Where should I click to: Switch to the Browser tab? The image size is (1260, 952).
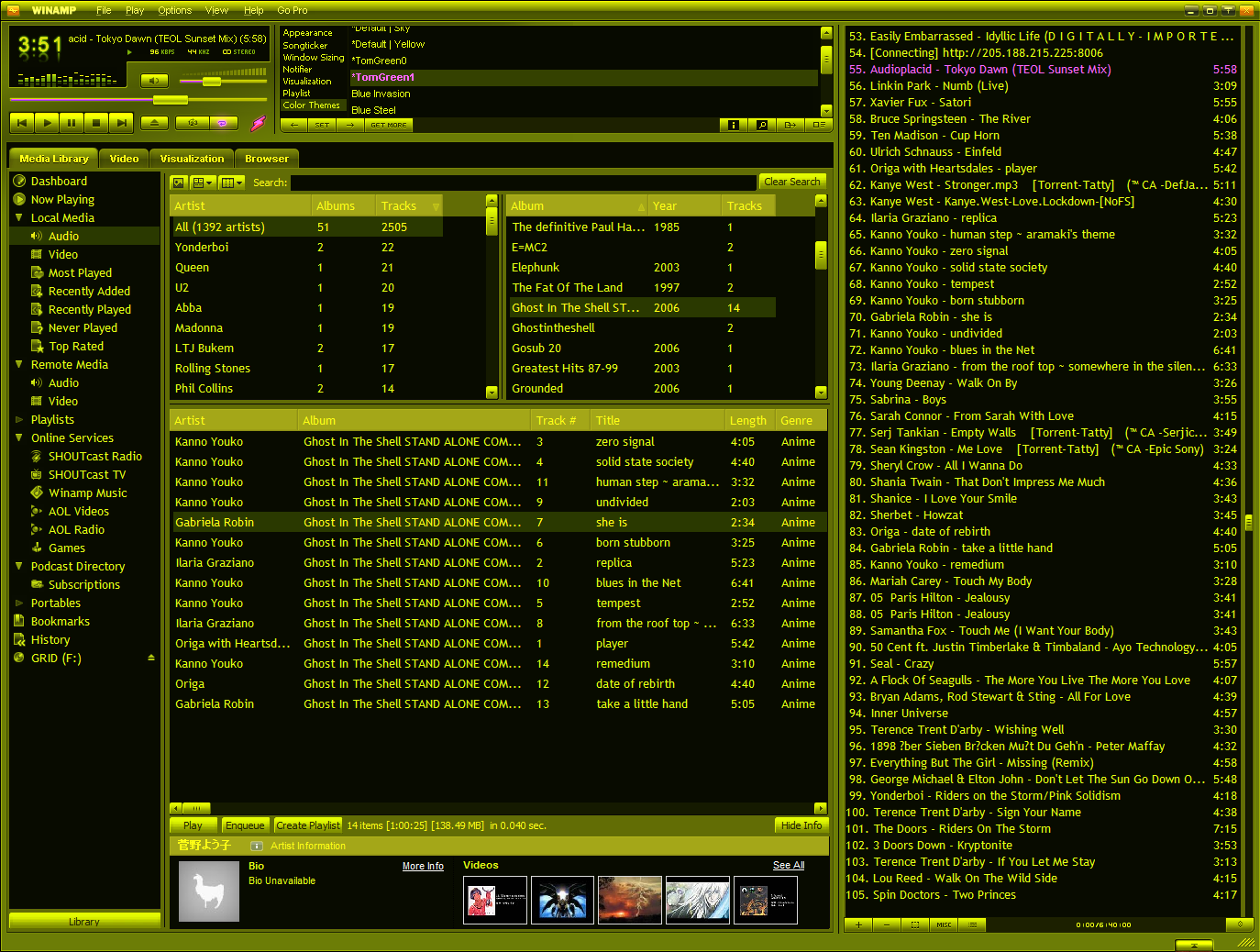pyautogui.click(x=267, y=159)
